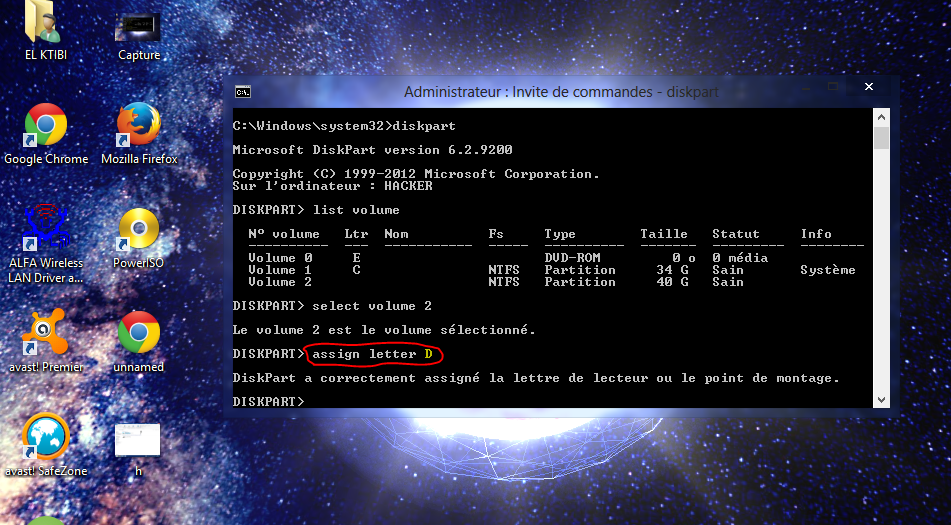This screenshot has height=525, width=951.
Task: Click the scrollbar down arrow in console
Action: pos(881,400)
